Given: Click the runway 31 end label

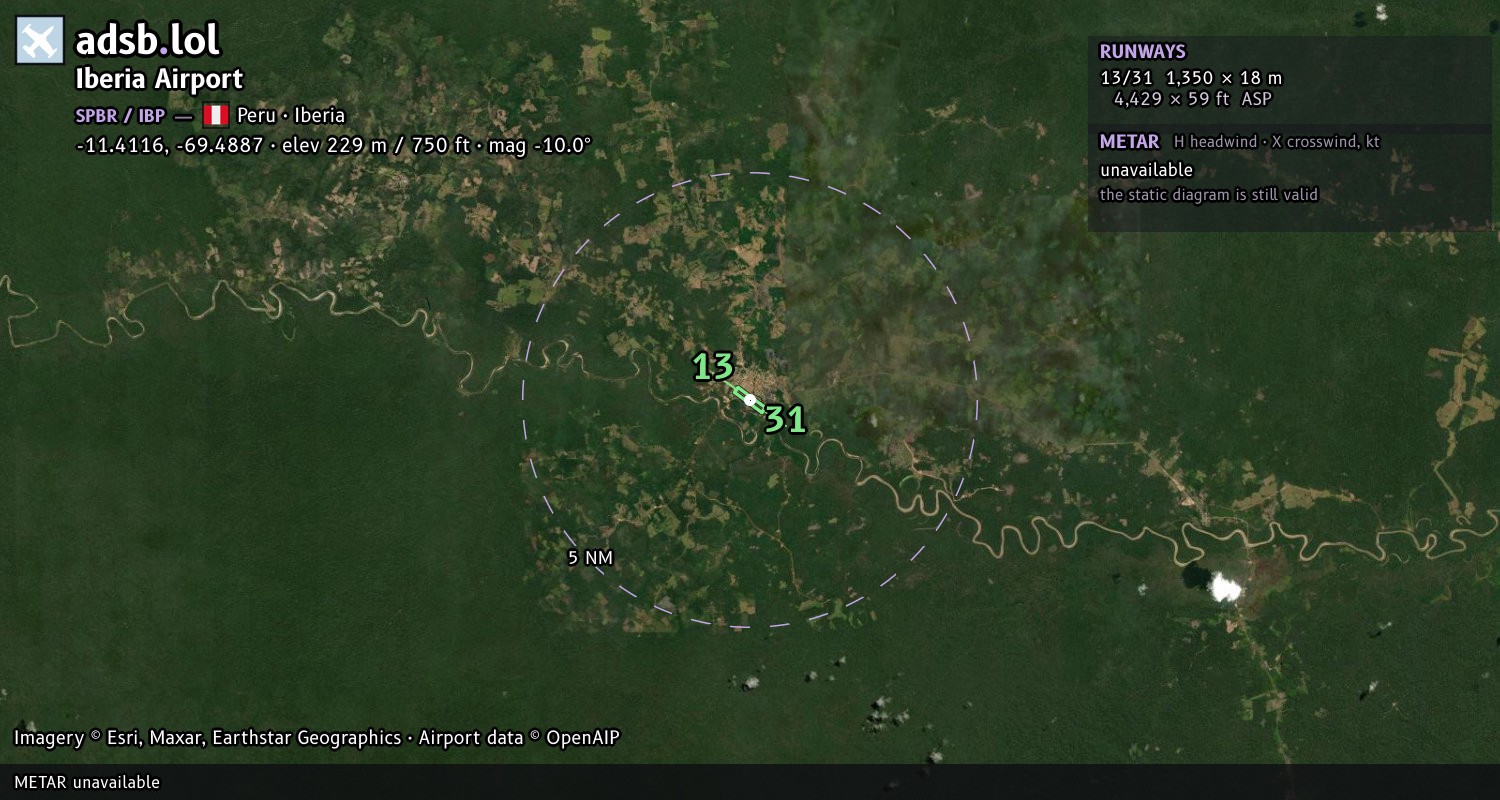Looking at the screenshot, I should (785, 419).
